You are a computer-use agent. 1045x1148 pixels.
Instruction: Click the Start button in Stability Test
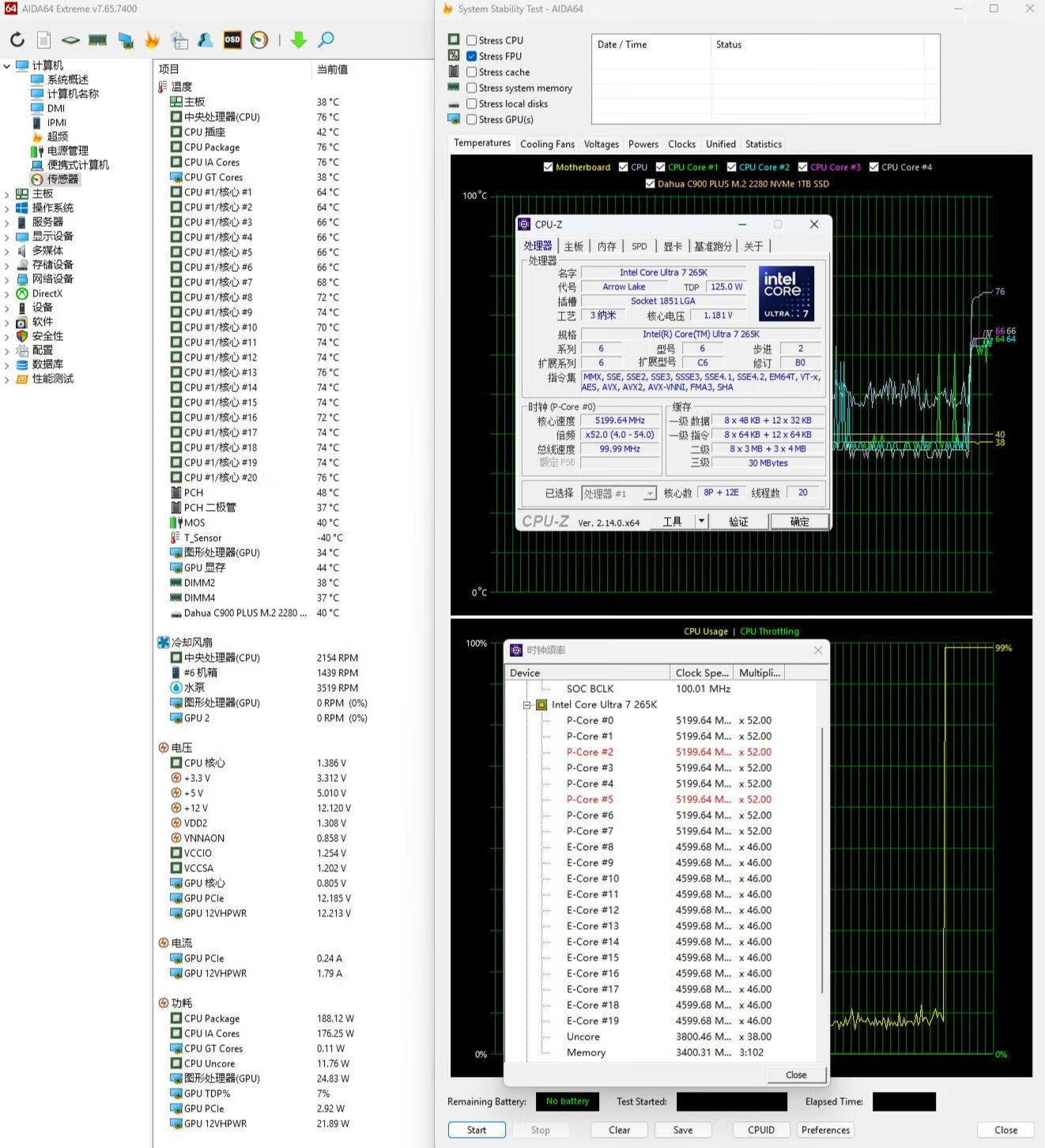[x=477, y=1130]
